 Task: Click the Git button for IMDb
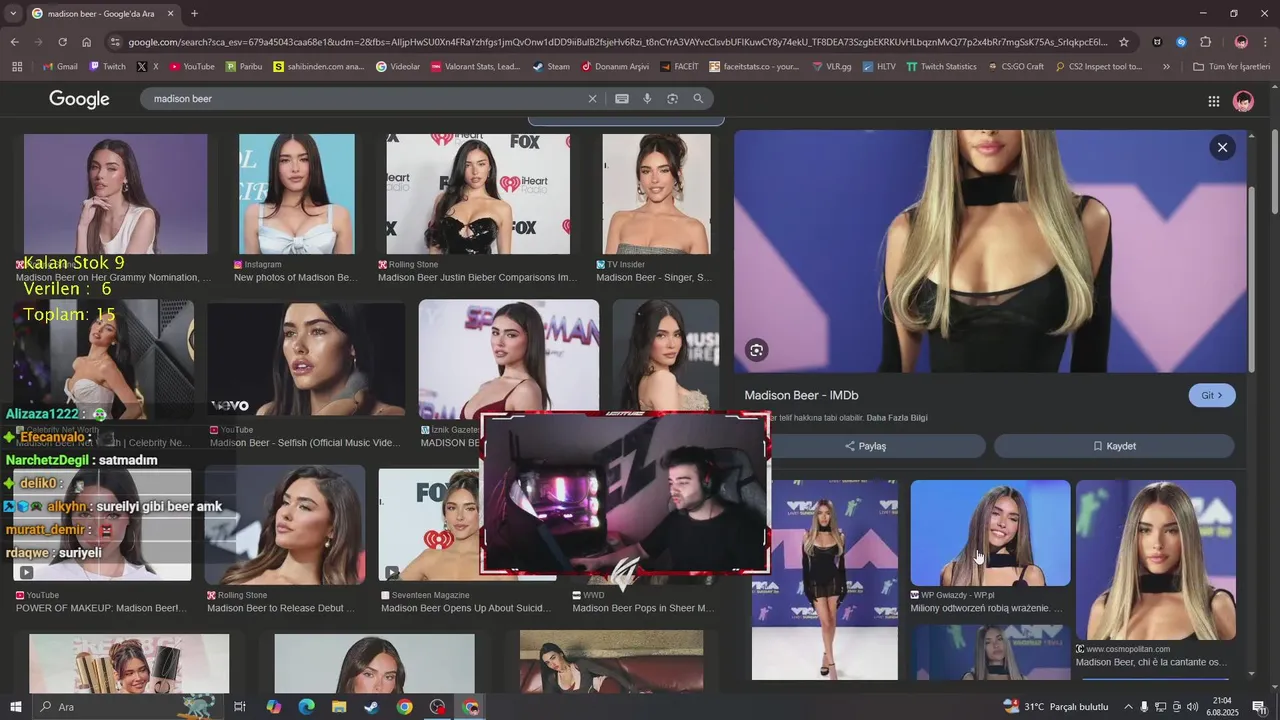point(1212,395)
